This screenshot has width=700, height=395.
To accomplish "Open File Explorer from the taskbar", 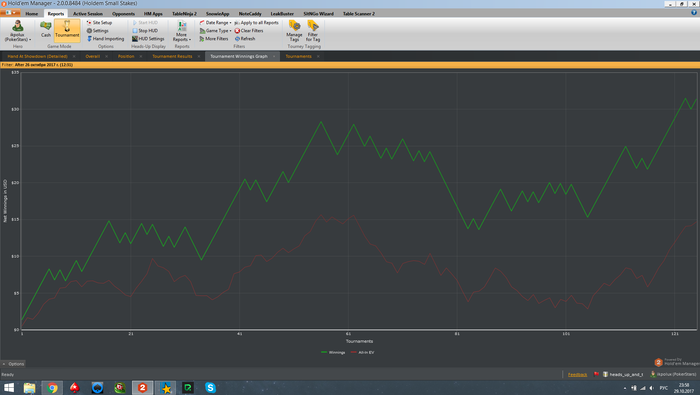I will [x=29, y=388].
